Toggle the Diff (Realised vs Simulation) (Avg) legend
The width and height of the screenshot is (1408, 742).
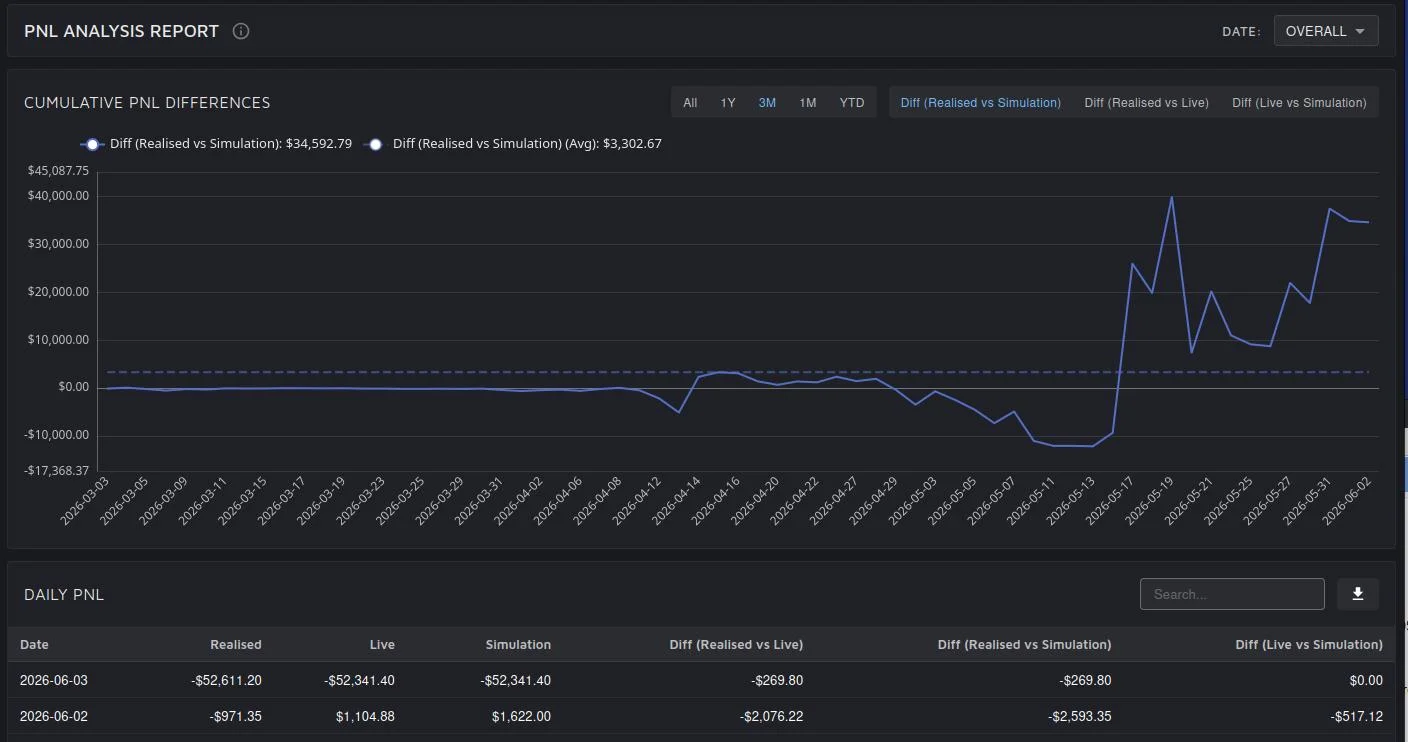[x=514, y=144]
